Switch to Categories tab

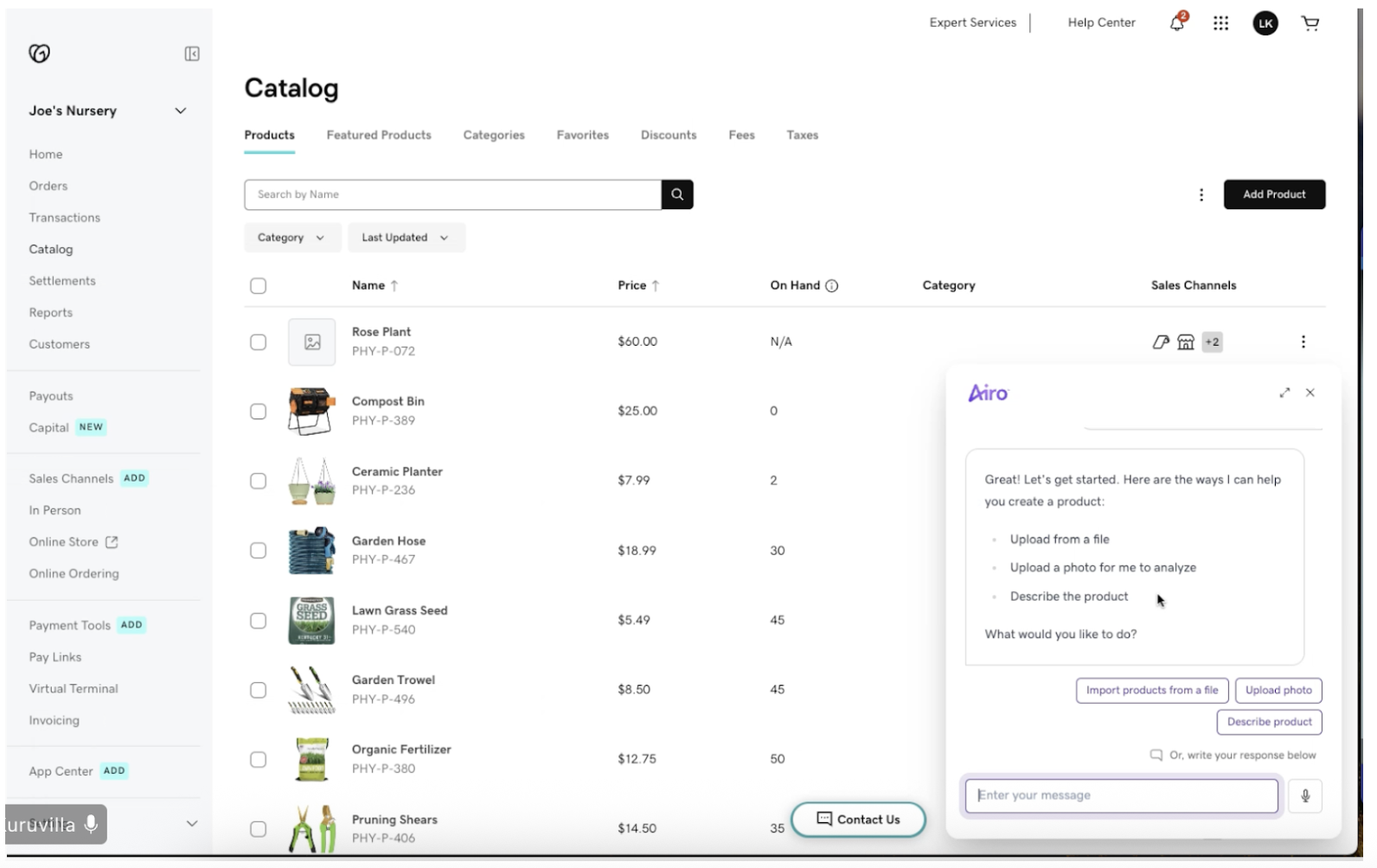coord(494,135)
